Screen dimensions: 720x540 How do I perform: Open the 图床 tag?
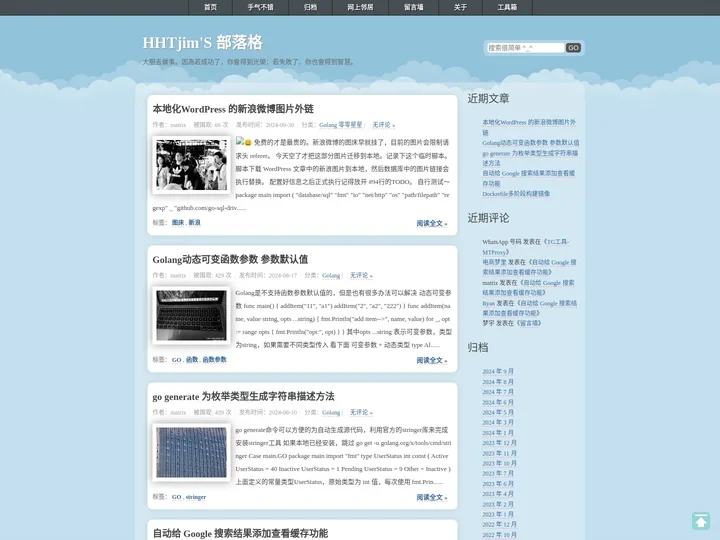click(x=178, y=223)
